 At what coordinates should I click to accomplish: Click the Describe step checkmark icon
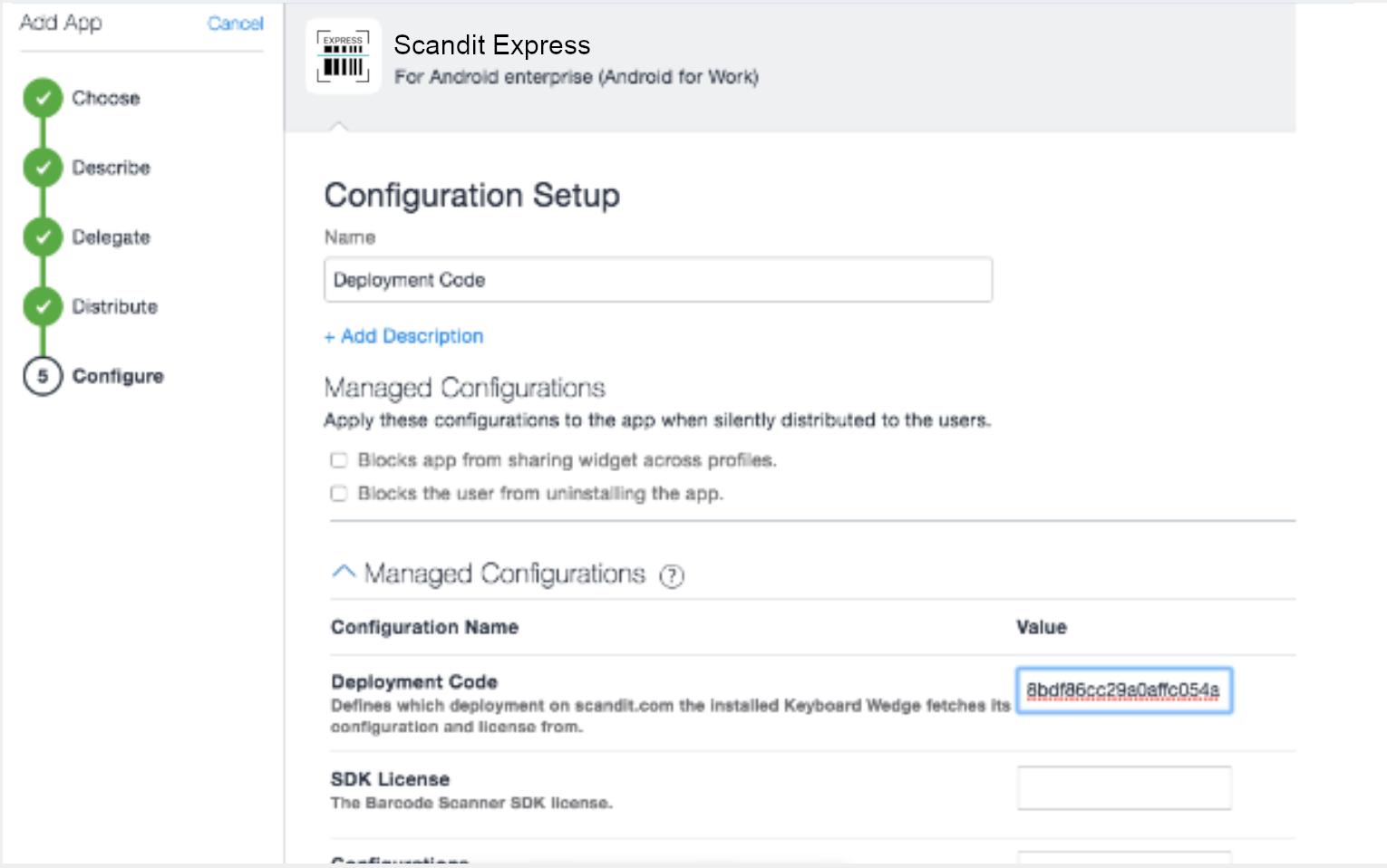click(43, 168)
